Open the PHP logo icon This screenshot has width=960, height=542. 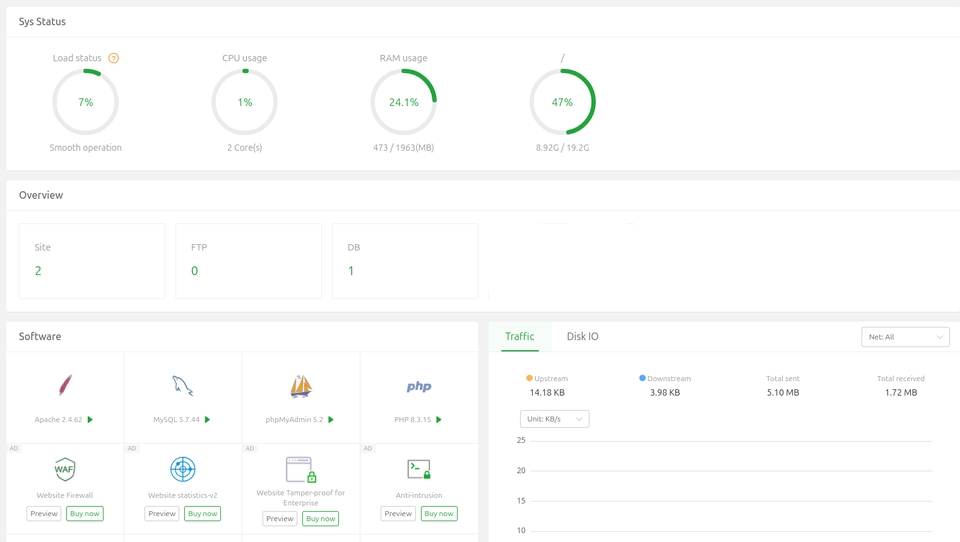419,386
